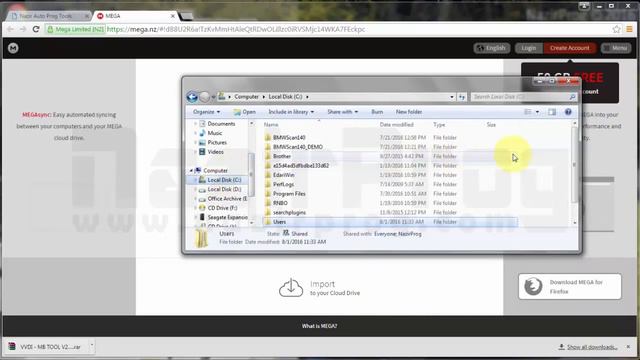Viewport: 640px width, 360px height.
Task: Open the Chrome menu hamburger icon
Action: point(629,29)
